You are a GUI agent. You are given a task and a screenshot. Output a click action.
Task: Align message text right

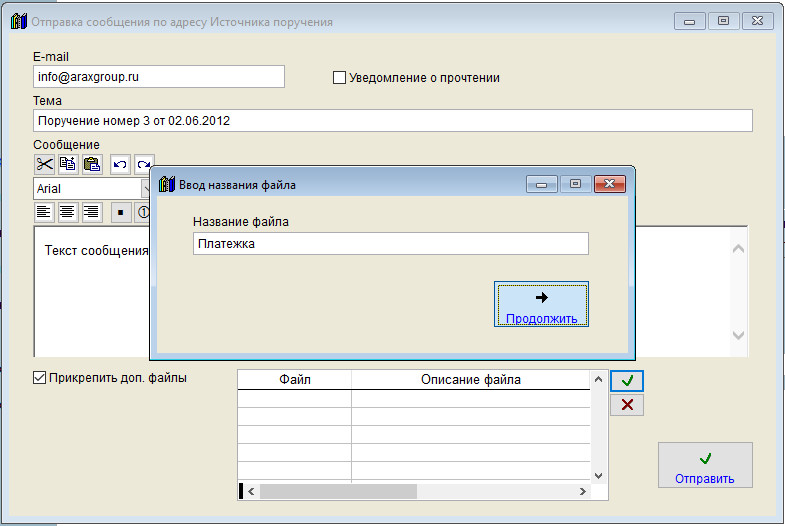(x=92, y=212)
